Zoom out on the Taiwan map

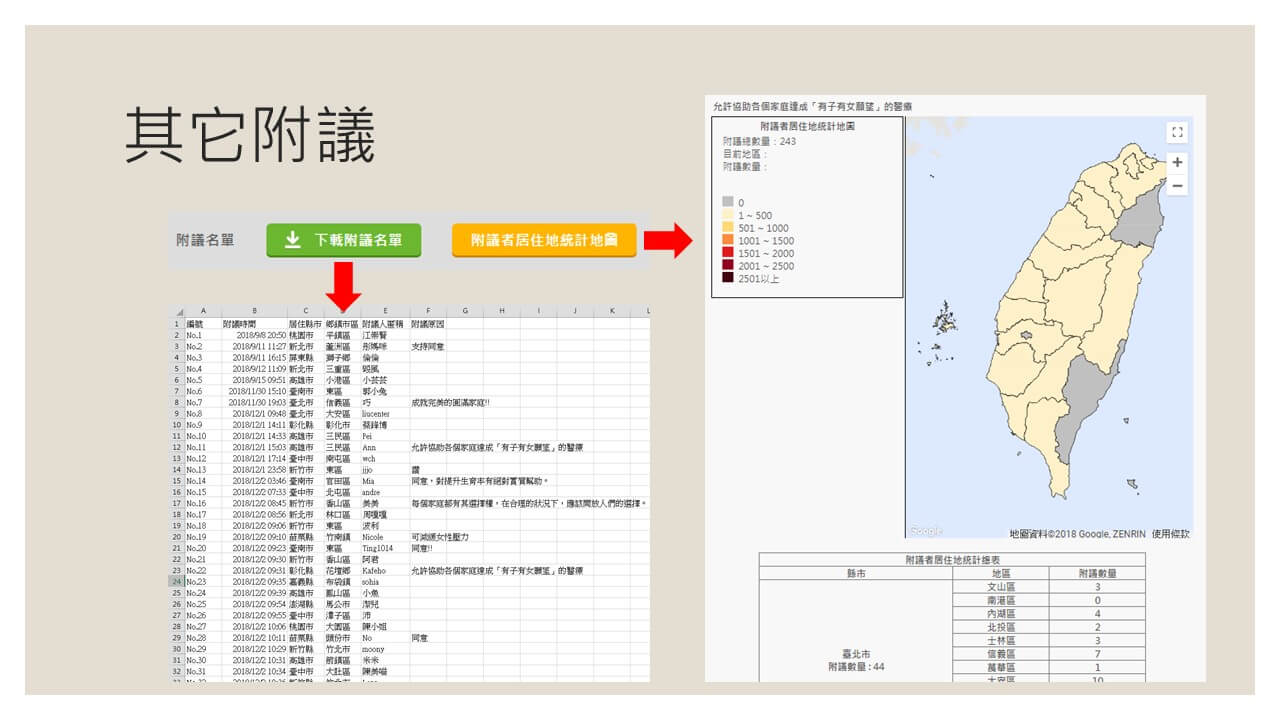point(1177,186)
